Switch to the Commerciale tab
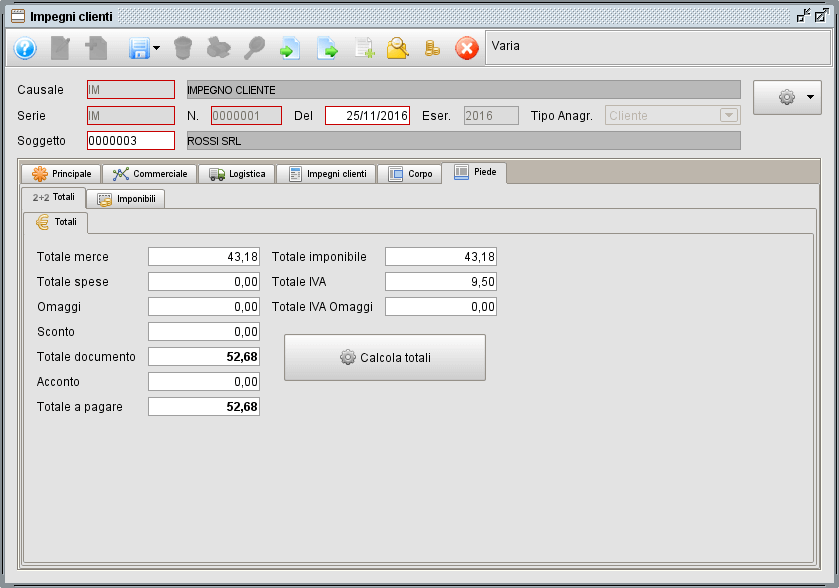This screenshot has height=588, width=839. point(150,174)
